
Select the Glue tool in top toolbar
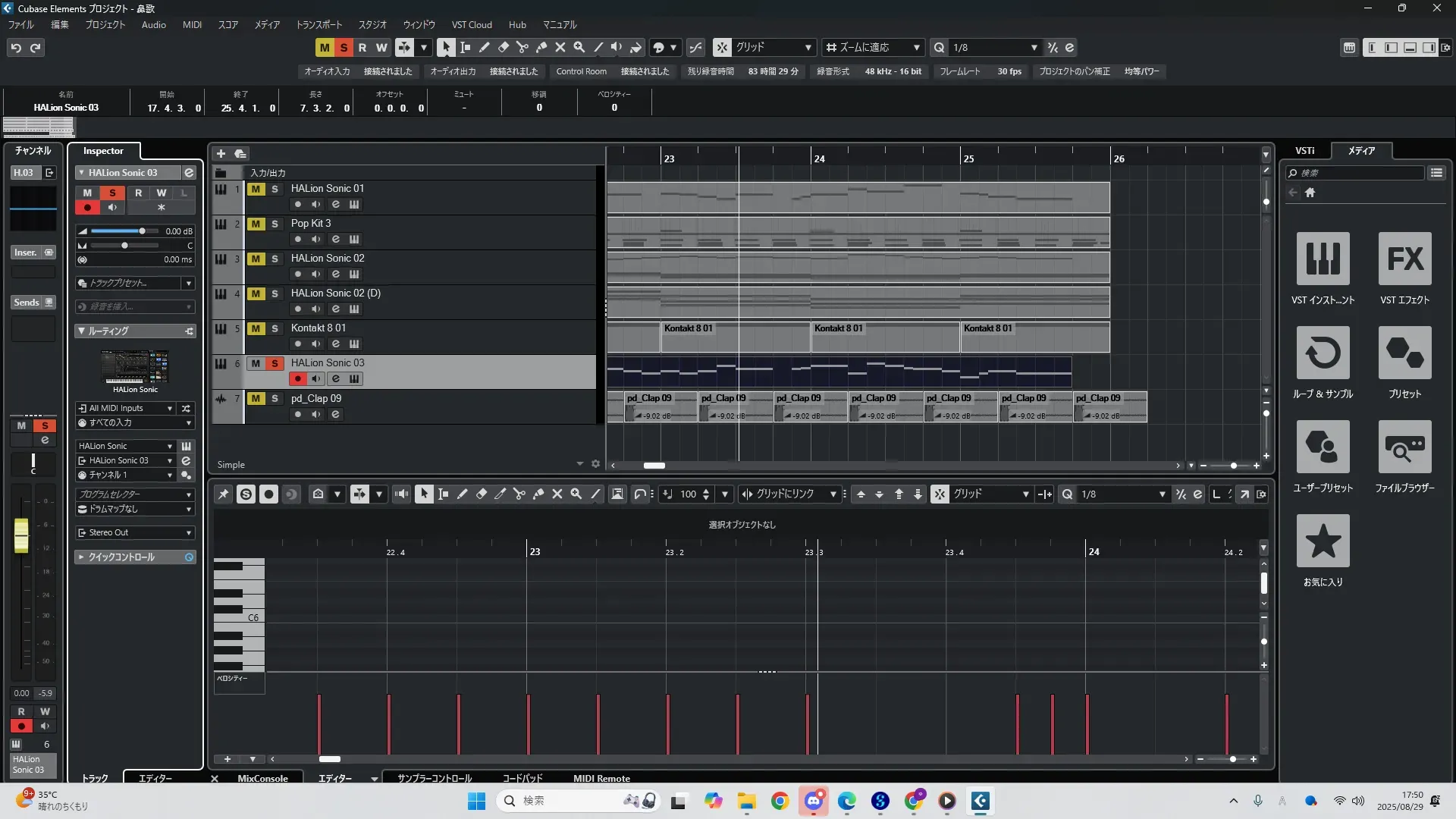tap(541, 47)
